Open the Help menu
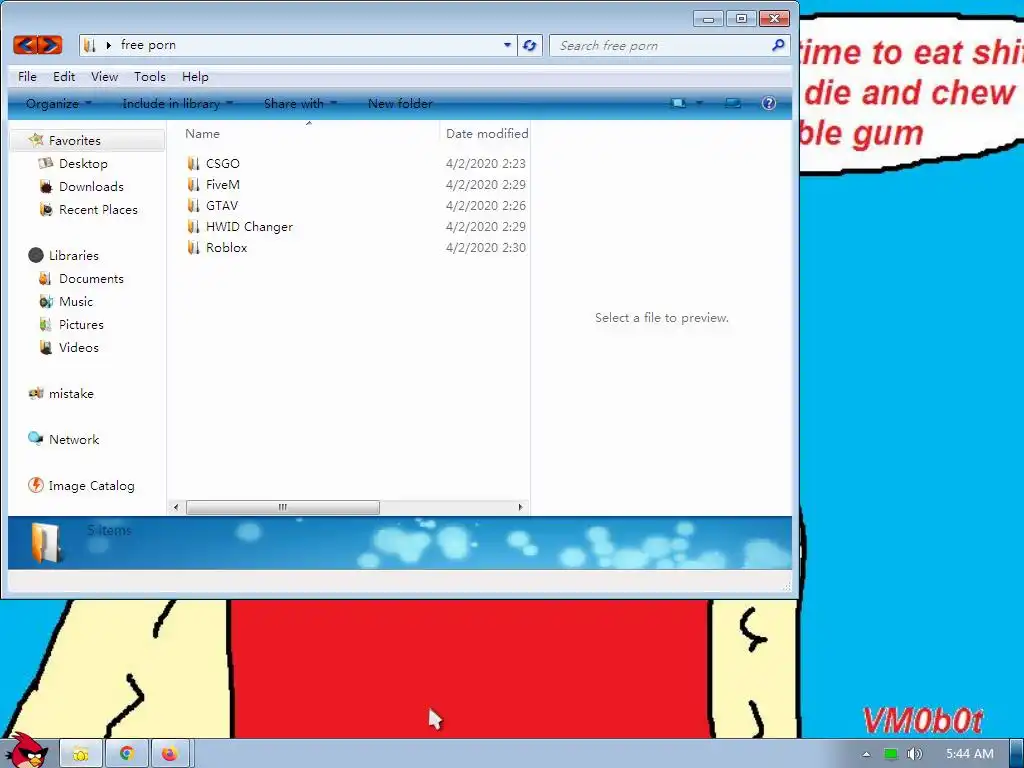The image size is (1024, 768). [x=195, y=76]
